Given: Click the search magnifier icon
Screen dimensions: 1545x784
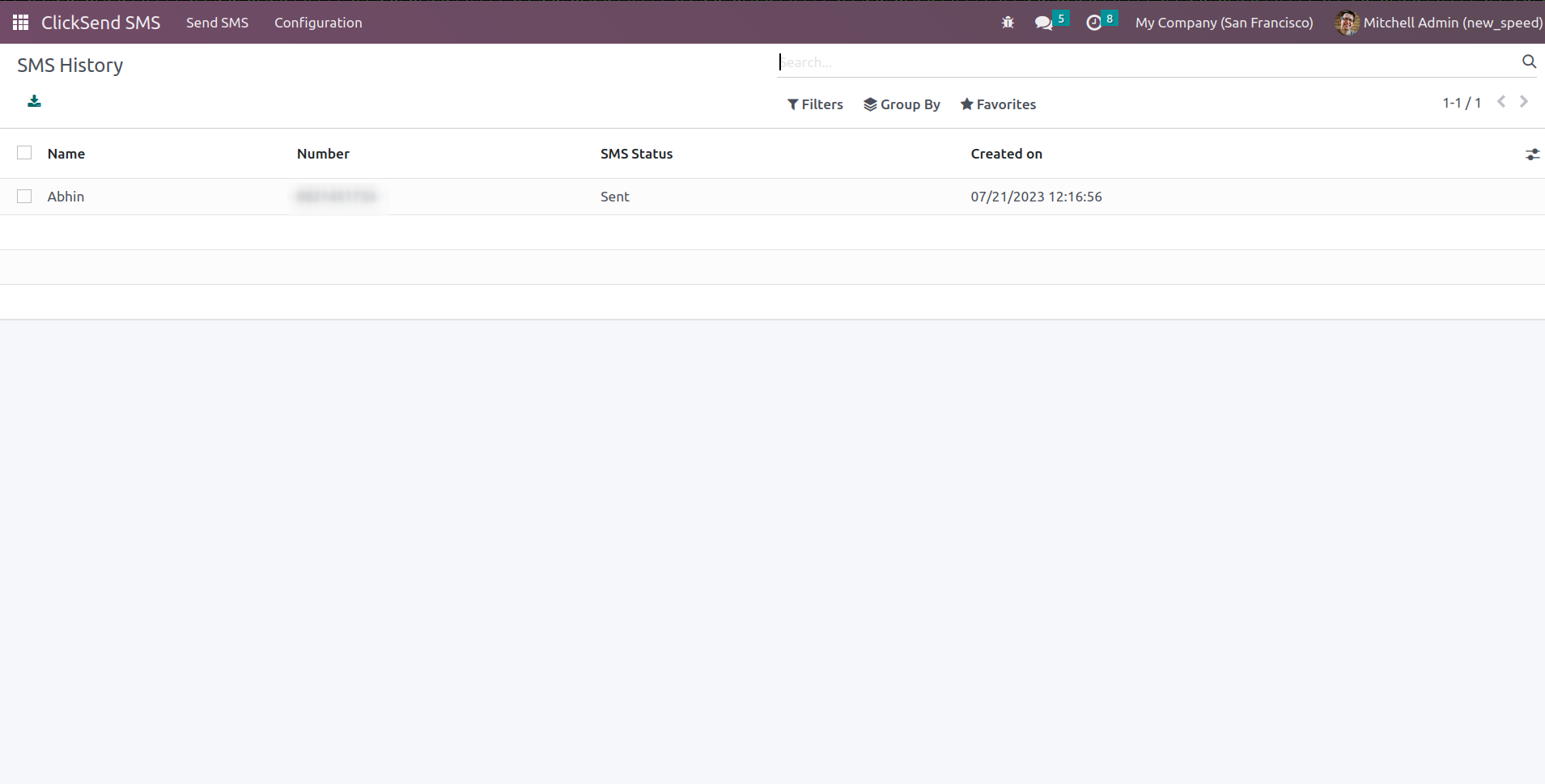Looking at the screenshot, I should [x=1529, y=61].
